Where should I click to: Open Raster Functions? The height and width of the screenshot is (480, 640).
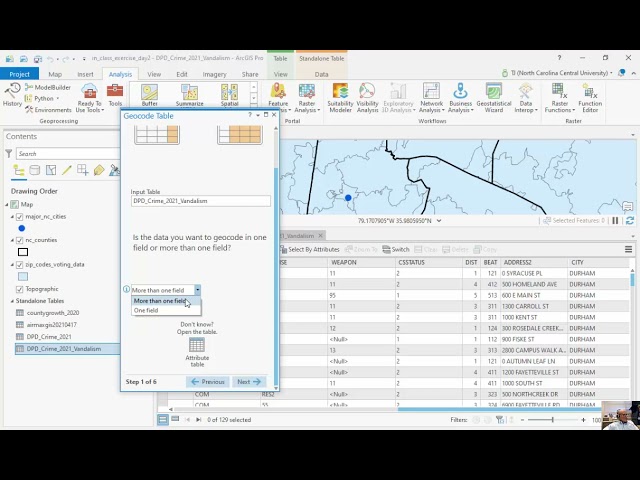point(560,98)
